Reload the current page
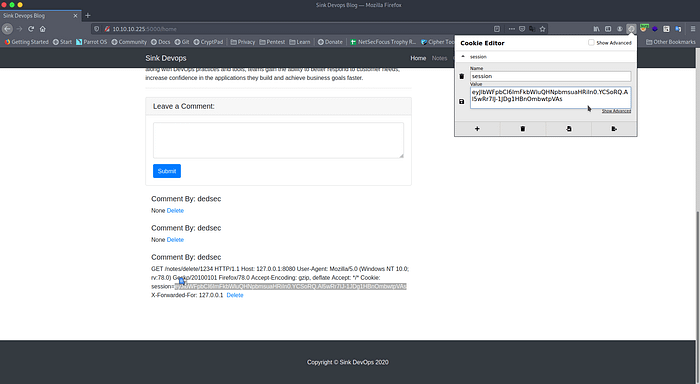The image size is (700, 384). 31,29
